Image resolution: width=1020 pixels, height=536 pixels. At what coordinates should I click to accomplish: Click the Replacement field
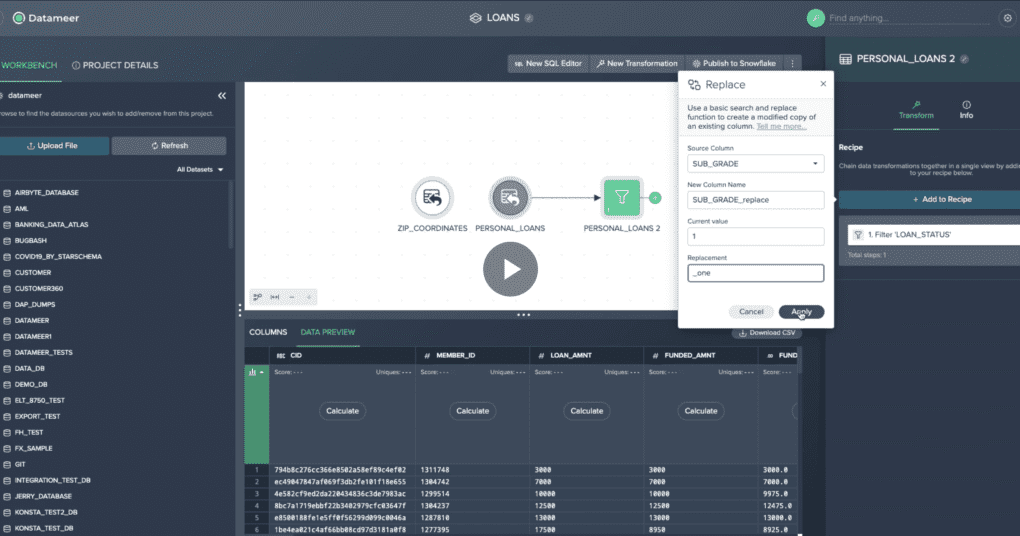point(756,273)
